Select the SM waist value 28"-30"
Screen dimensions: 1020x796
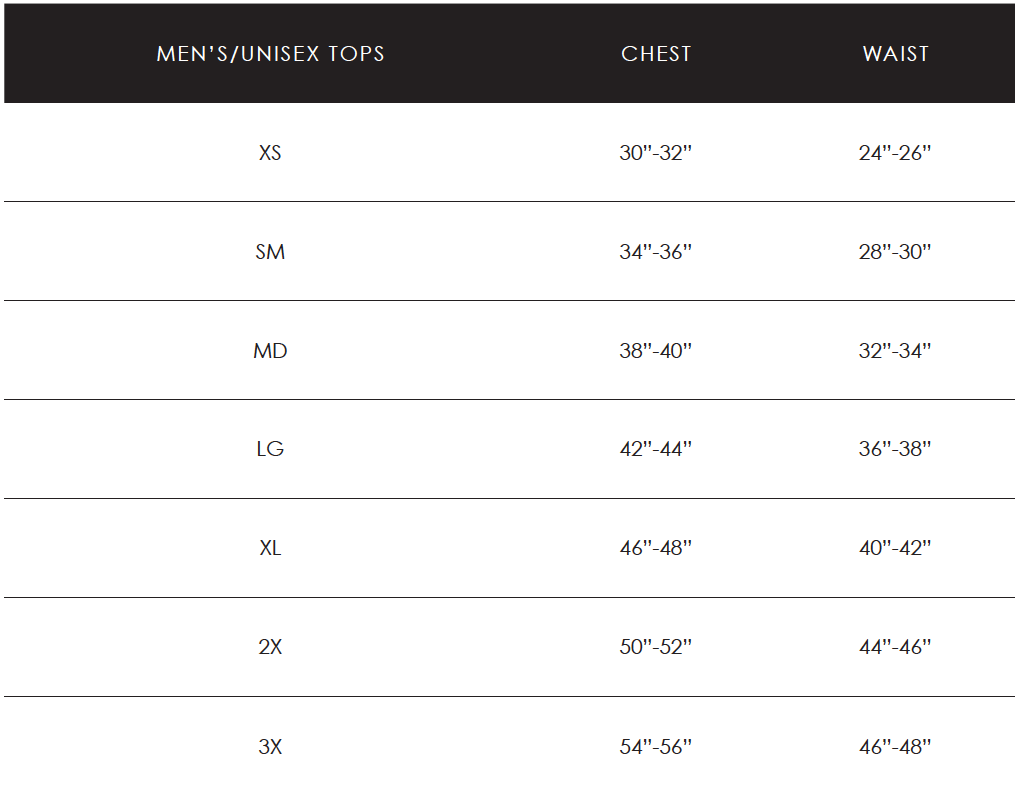coord(895,252)
